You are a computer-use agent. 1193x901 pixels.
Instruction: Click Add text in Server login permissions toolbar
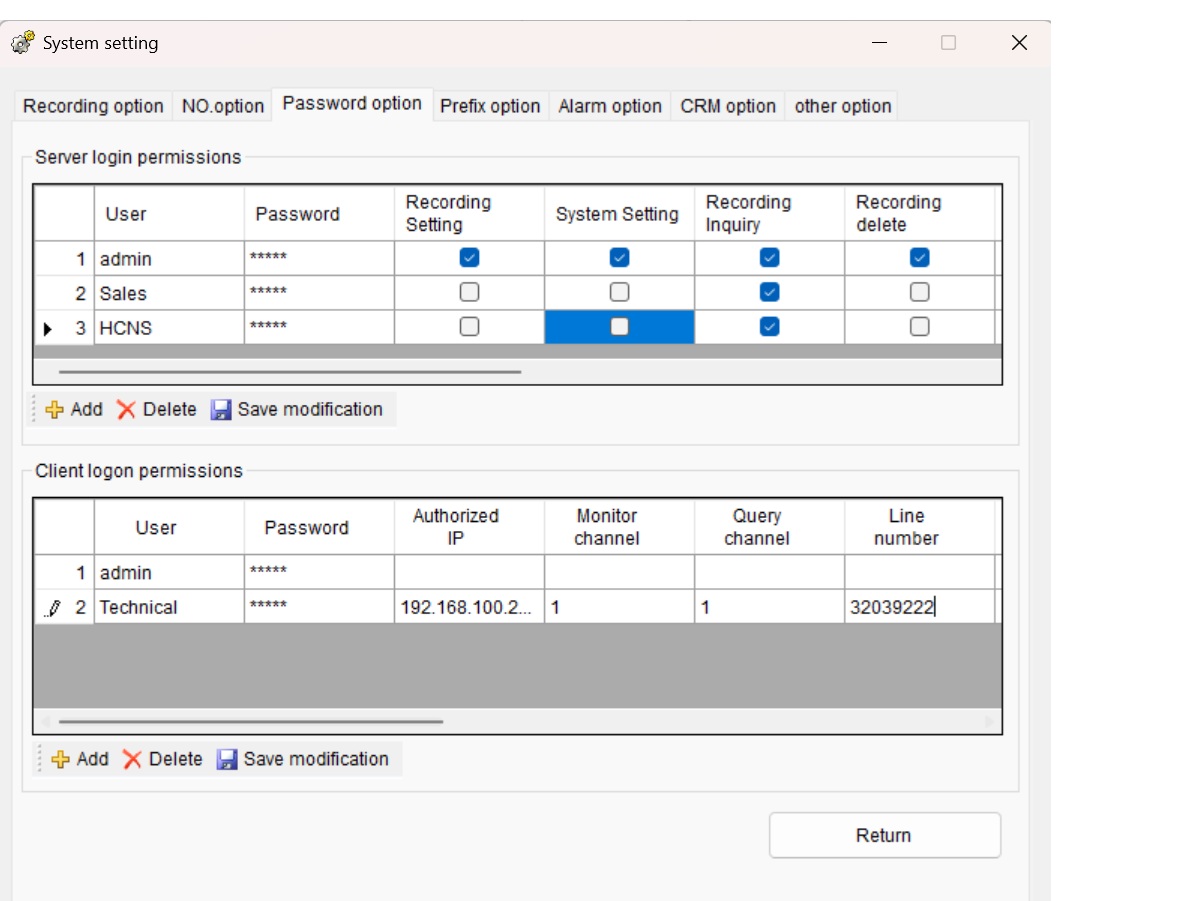pyautogui.click(x=87, y=409)
